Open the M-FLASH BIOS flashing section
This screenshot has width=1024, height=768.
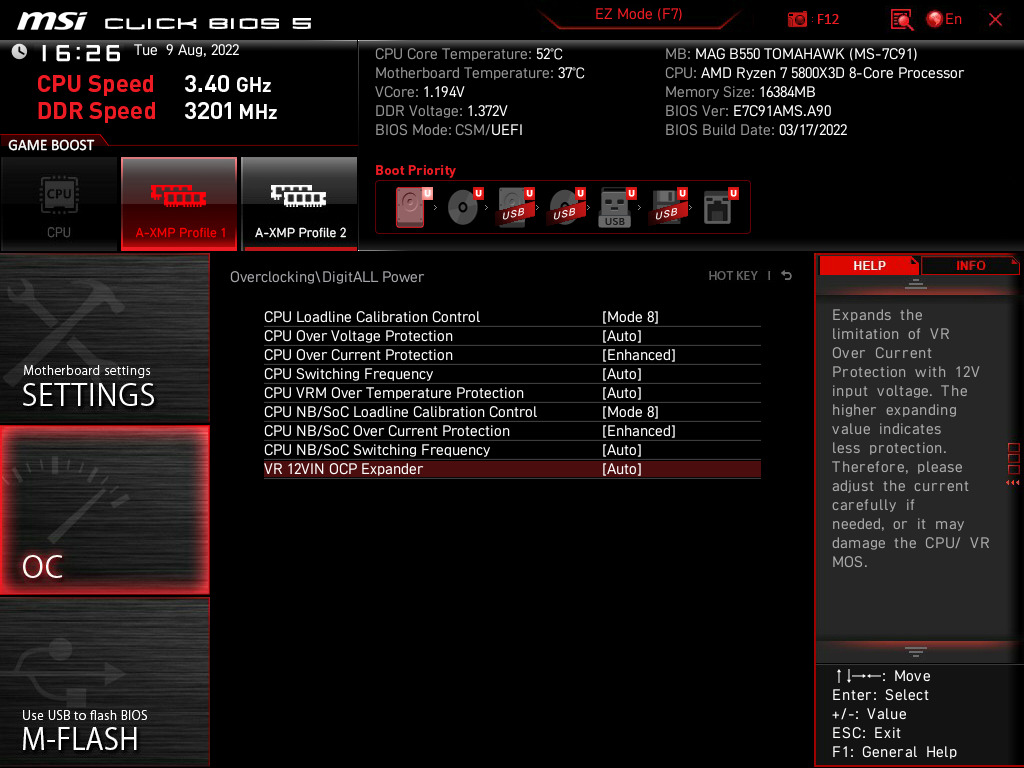(x=104, y=682)
